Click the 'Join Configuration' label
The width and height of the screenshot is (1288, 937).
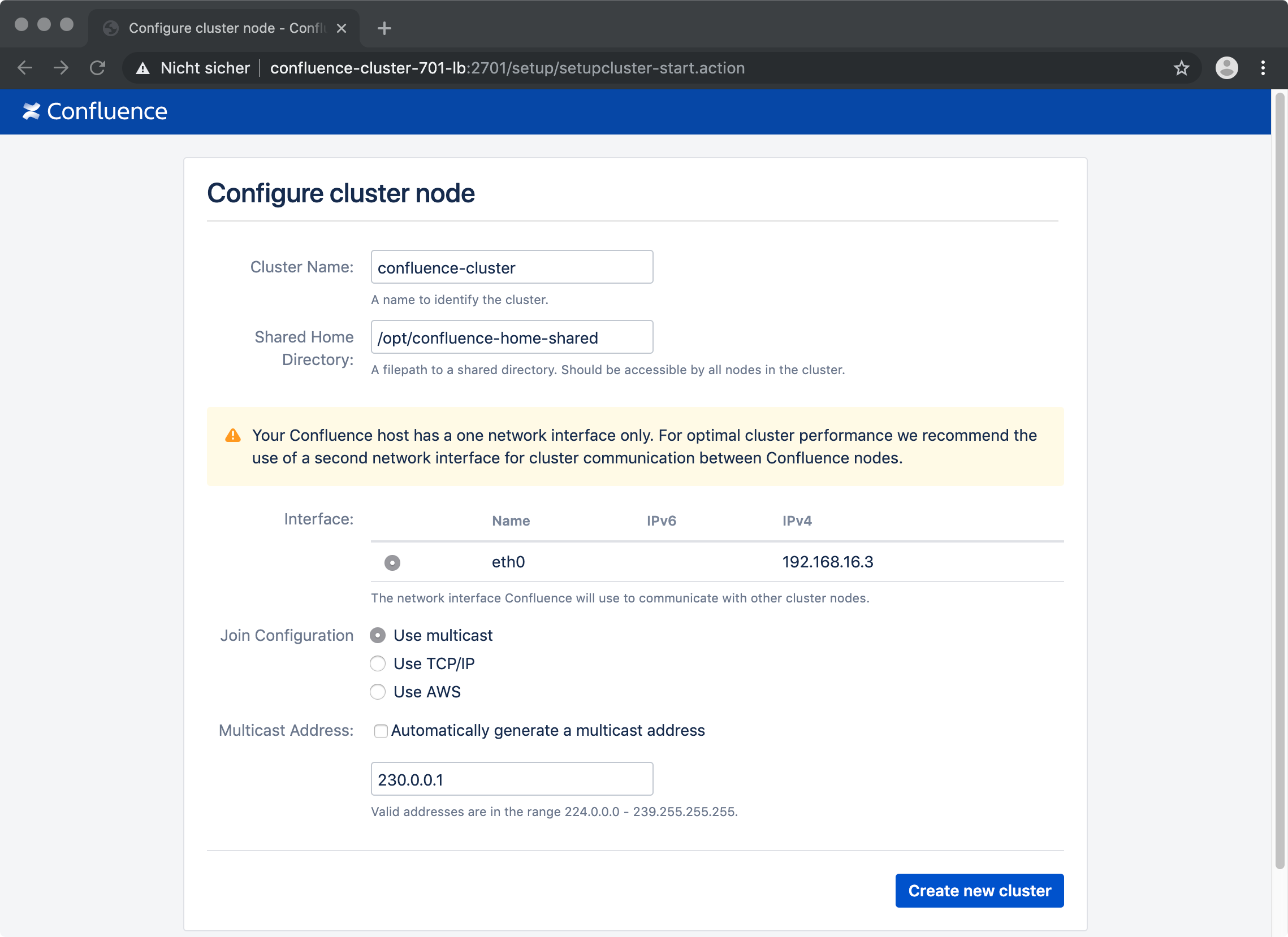tap(287, 635)
